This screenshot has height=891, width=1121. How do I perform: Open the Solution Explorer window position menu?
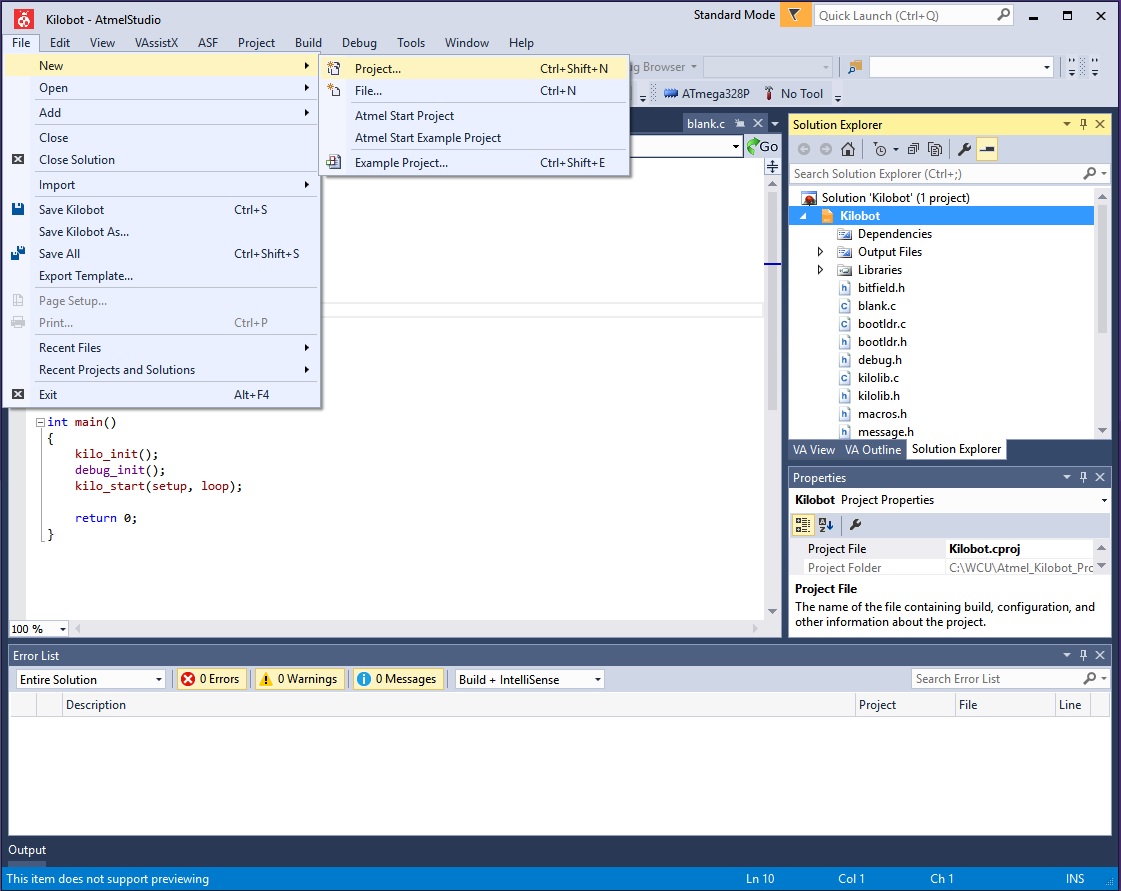(x=1067, y=124)
